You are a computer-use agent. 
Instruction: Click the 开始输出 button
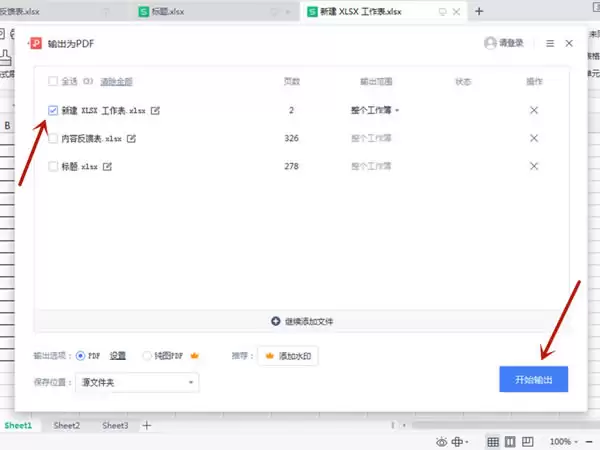coord(533,379)
